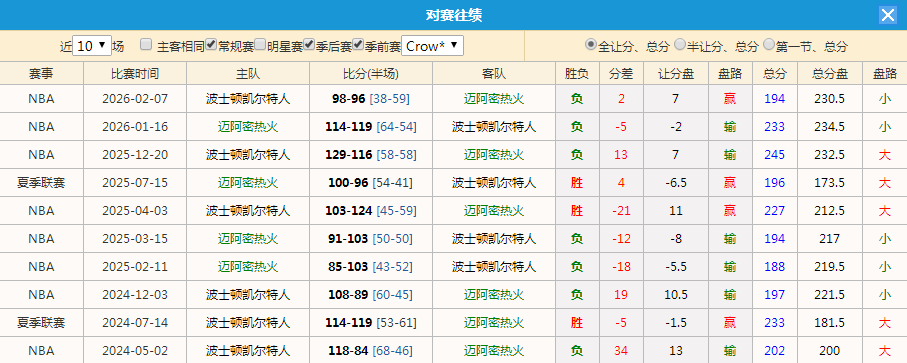Click the date 2025-04-03
907x363 pixels.
coord(135,211)
